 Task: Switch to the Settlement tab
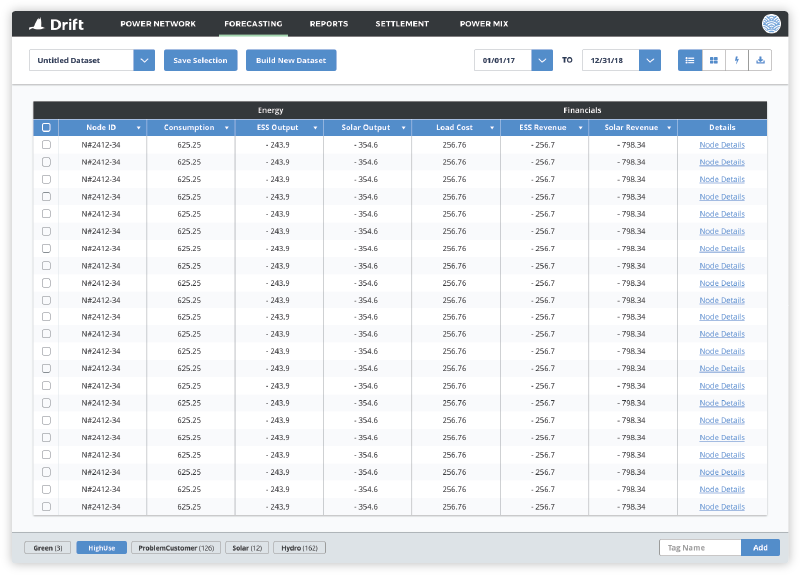[x=402, y=24]
